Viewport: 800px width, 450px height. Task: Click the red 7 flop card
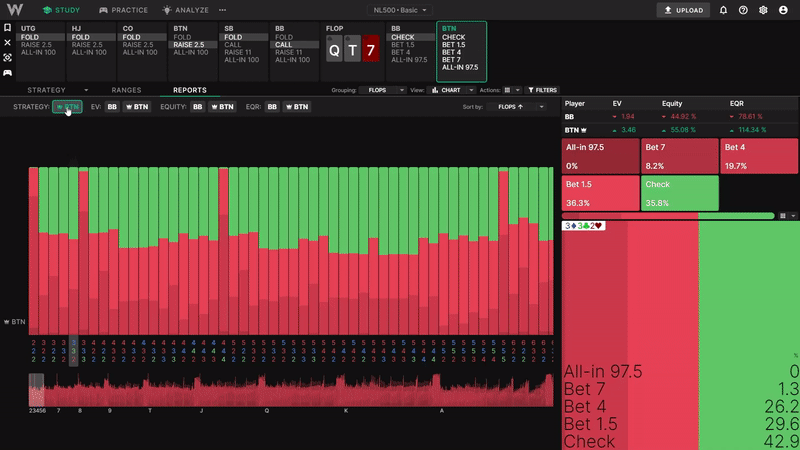(371, 49)
